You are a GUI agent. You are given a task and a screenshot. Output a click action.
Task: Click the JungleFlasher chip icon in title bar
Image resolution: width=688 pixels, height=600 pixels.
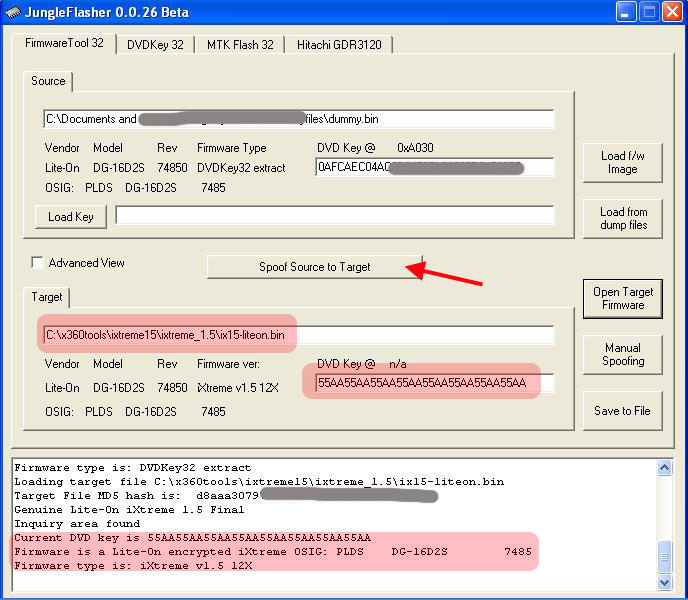13,12
